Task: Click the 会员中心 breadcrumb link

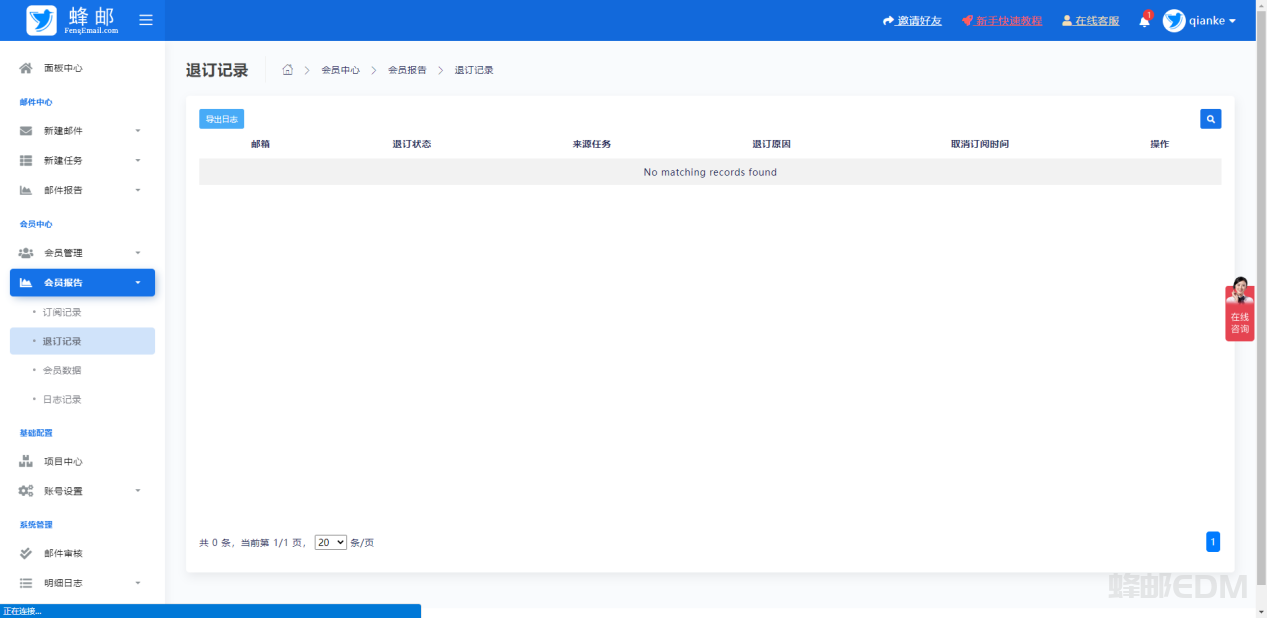Action: (x=340, y=70)
